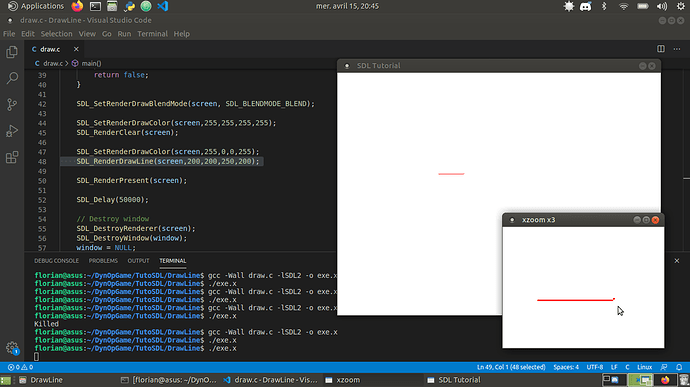Click the Split Editor icon
The image size is (690, 387).
pyautogui.click(x=661, y=49)
